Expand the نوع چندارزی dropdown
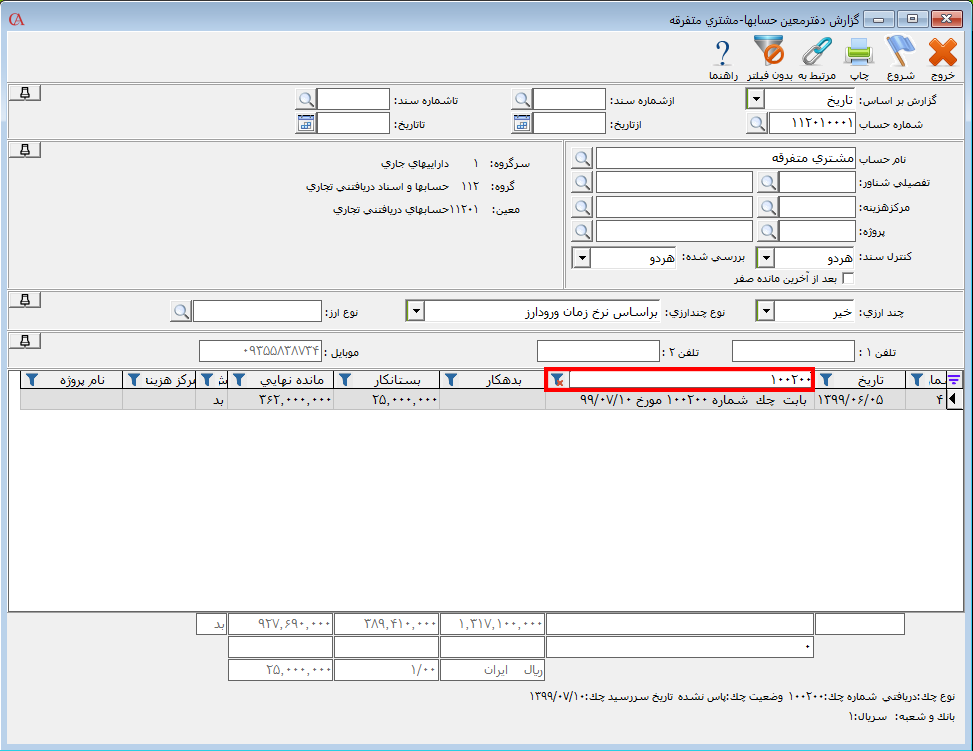Image resolution: width=973 pixels, height=751 pixels. (x=415, y=311)
